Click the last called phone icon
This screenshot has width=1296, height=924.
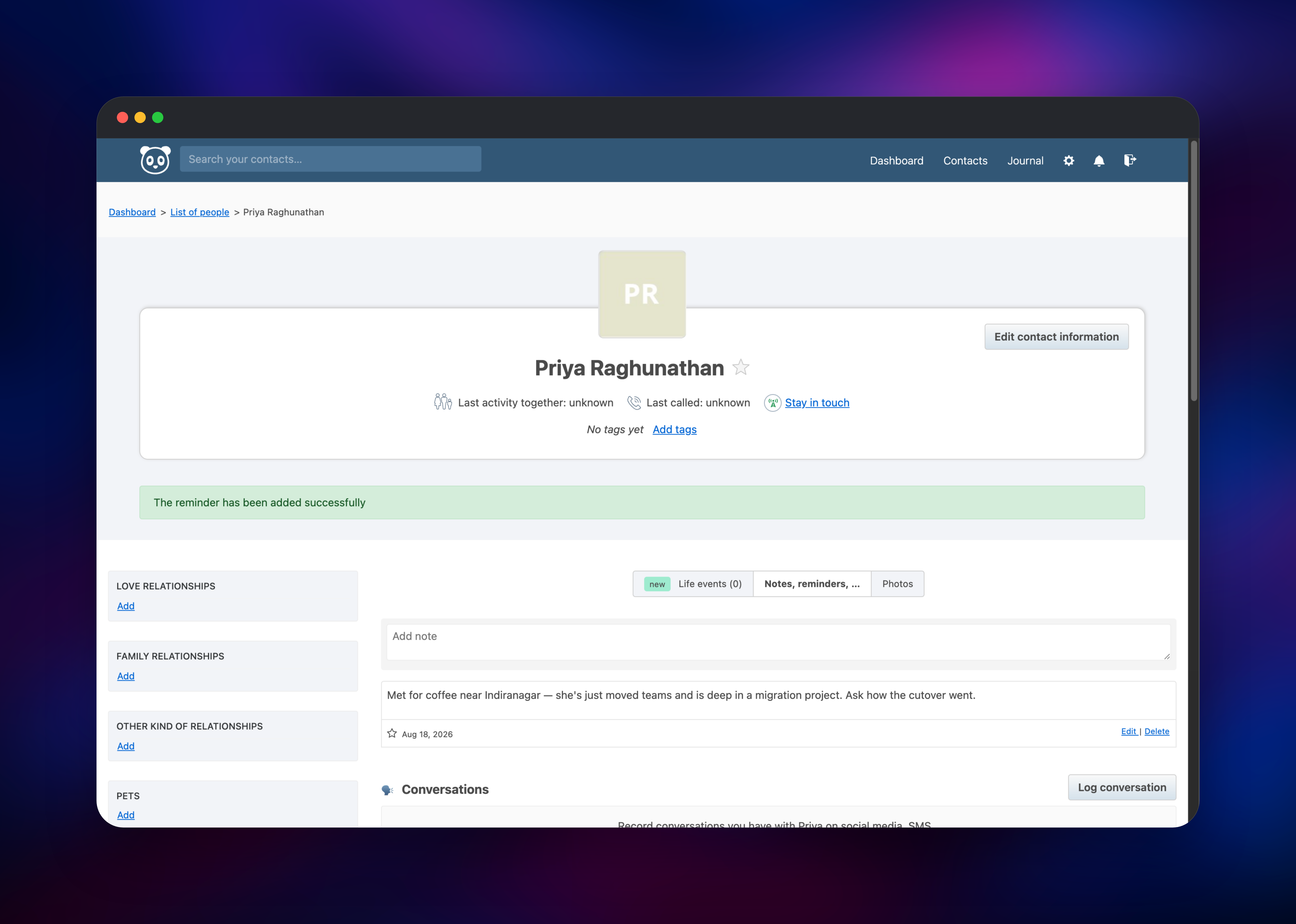click(x=634, y=403)
